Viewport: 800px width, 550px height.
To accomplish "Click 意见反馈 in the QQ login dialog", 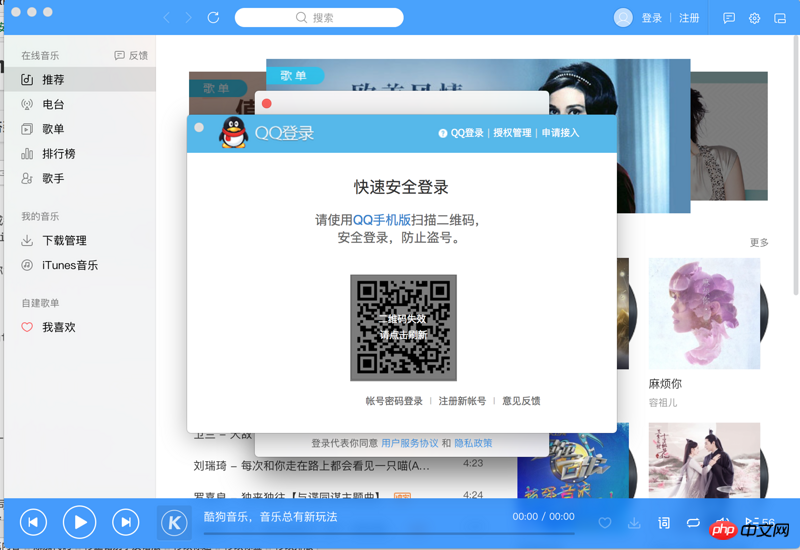I will click(x=521, y=401).
